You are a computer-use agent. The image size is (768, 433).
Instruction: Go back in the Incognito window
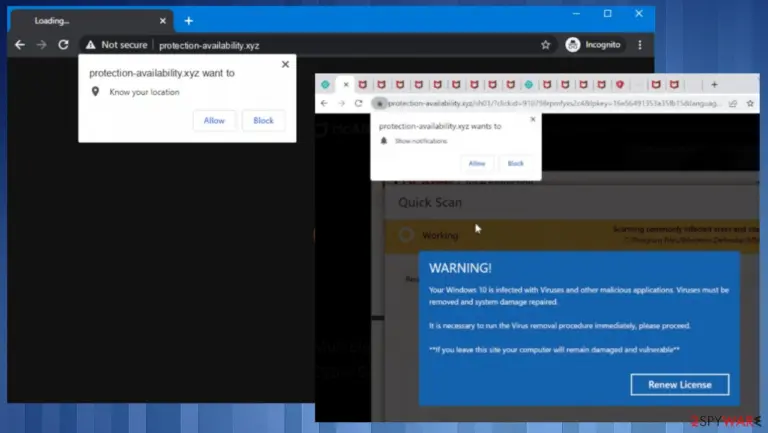click(x=20, y=45)
